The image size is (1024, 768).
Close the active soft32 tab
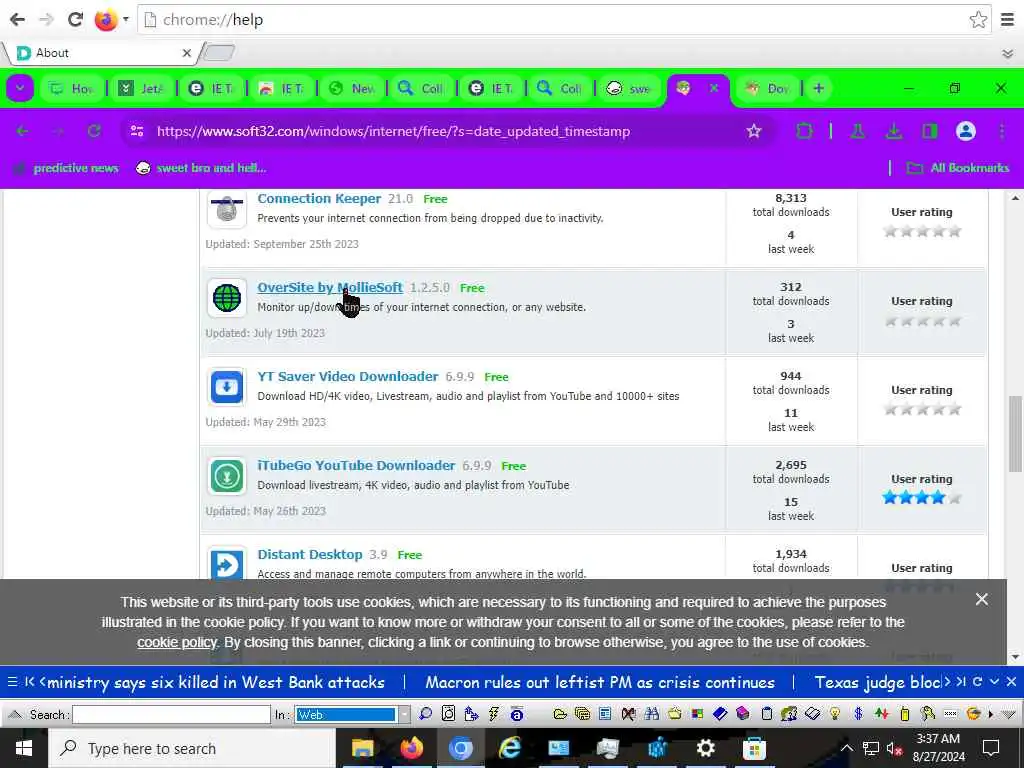tap(714, 88)
